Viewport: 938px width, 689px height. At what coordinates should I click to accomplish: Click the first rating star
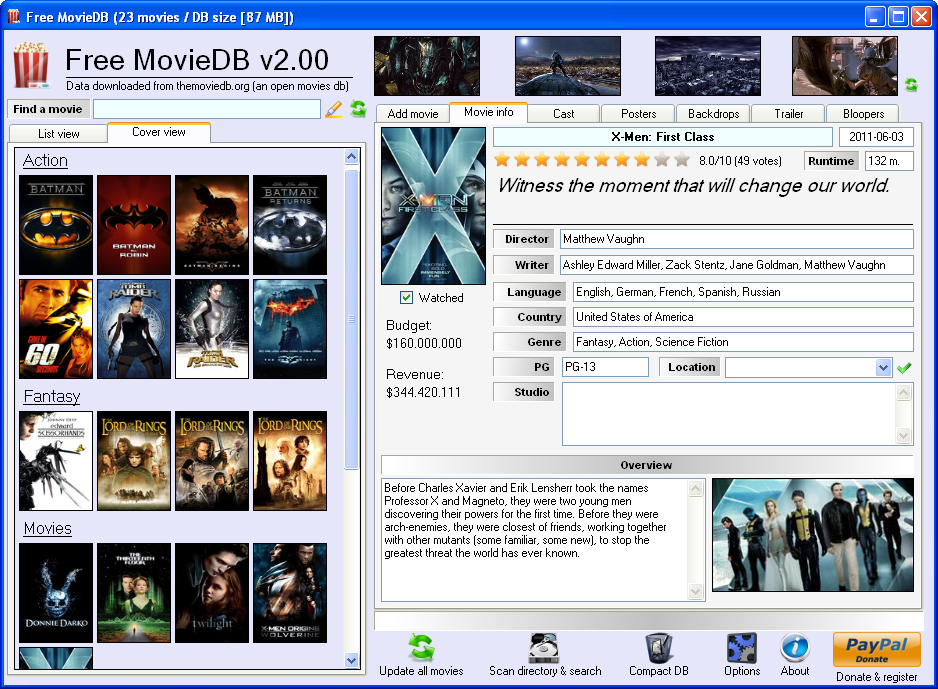tap(502, 159)
